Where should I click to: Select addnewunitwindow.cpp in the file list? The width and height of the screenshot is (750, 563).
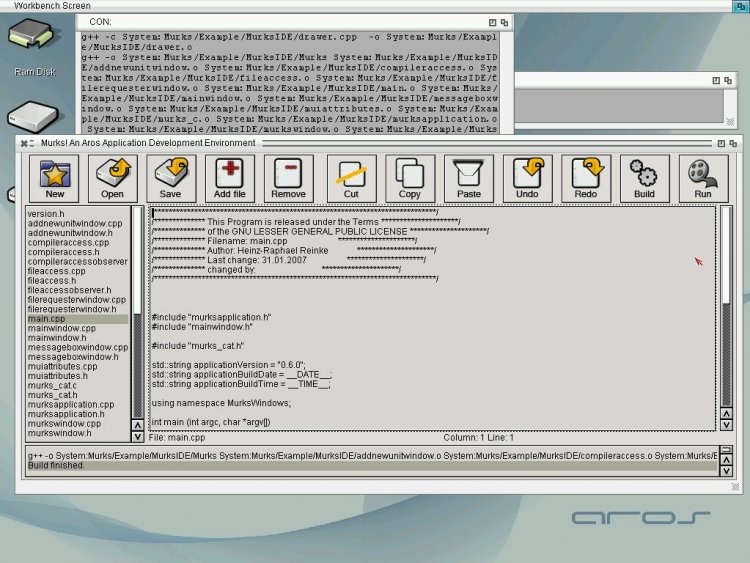coord(77,223)
